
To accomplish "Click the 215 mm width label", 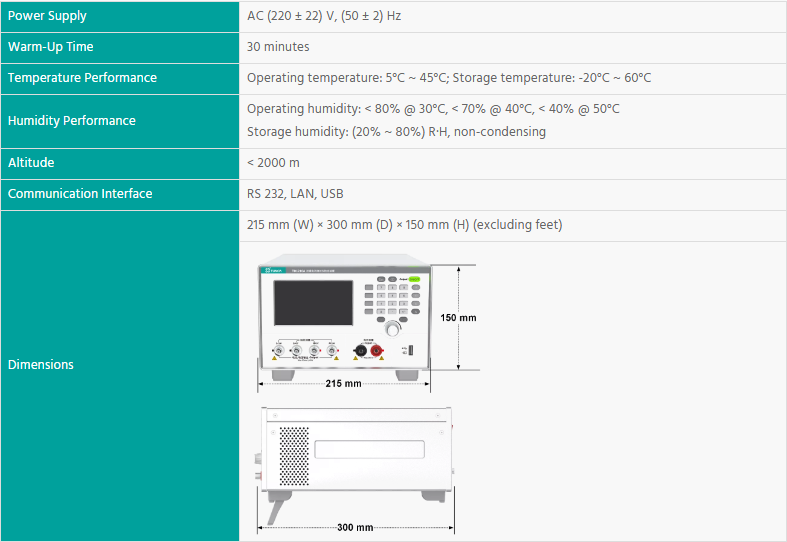I will click(343, 383).
